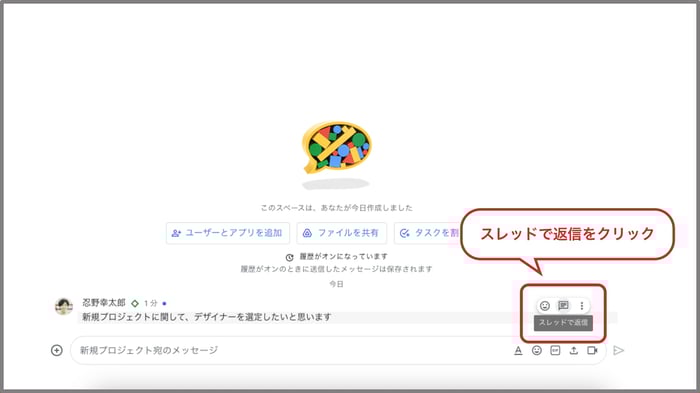
Task: Click the send message arrow
Action: tap(619, 351)
